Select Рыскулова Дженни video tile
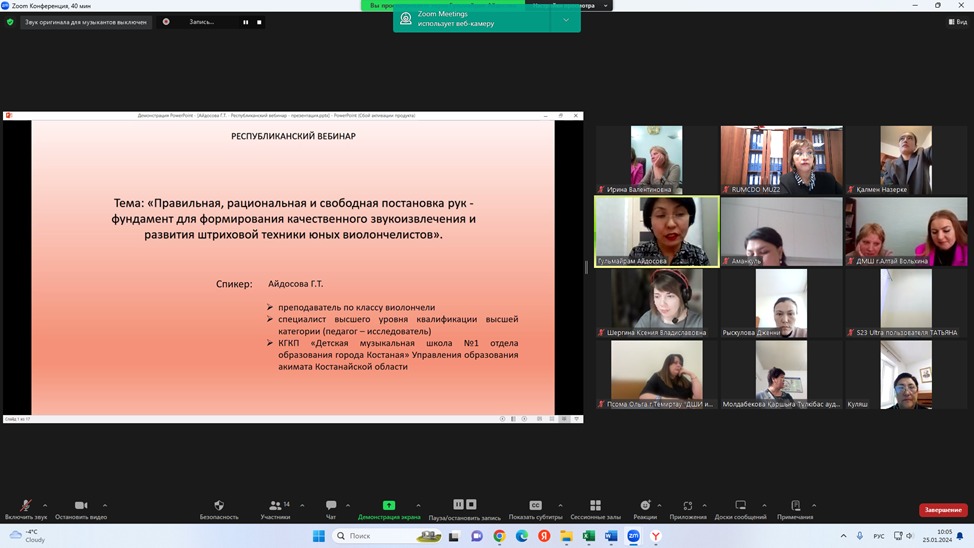 [x=781, y=303]
